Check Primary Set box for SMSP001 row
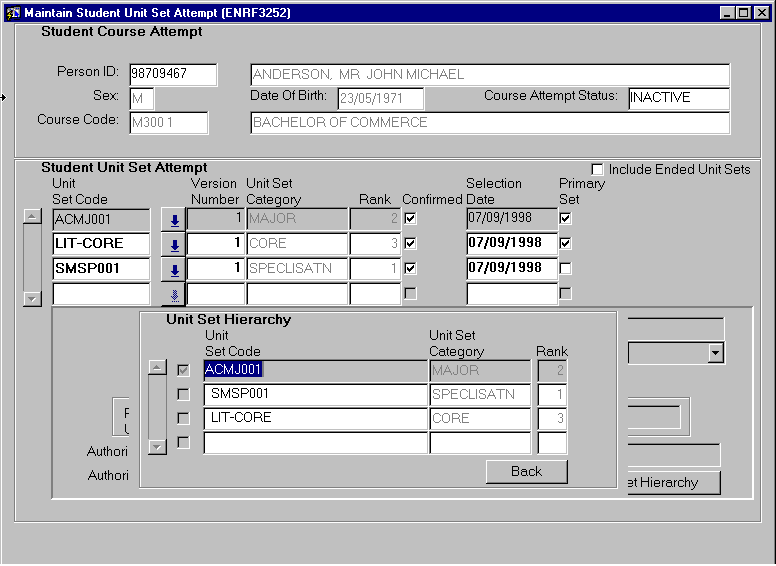Image resolution: width=776 pixels, height=566 pixels. [x=566, y=268]
